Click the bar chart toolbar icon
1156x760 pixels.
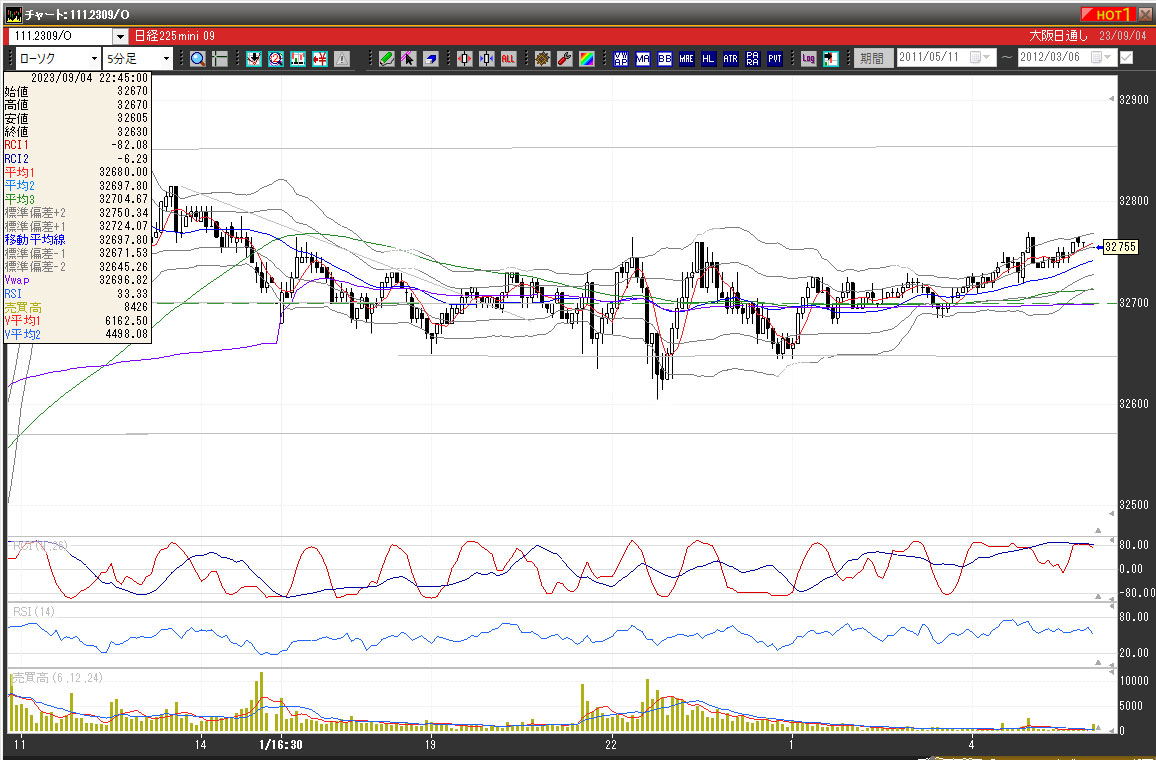(x=298, y=59)
